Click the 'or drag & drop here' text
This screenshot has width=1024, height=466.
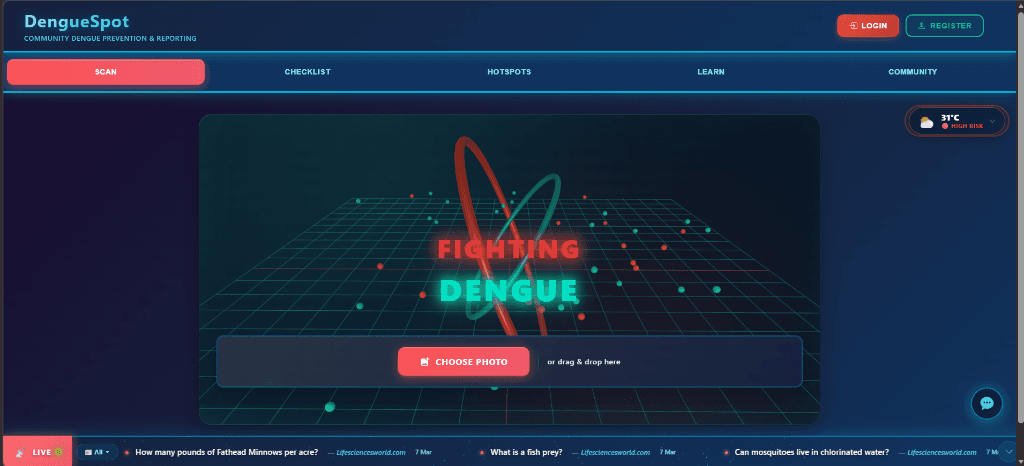pos(584,362)
